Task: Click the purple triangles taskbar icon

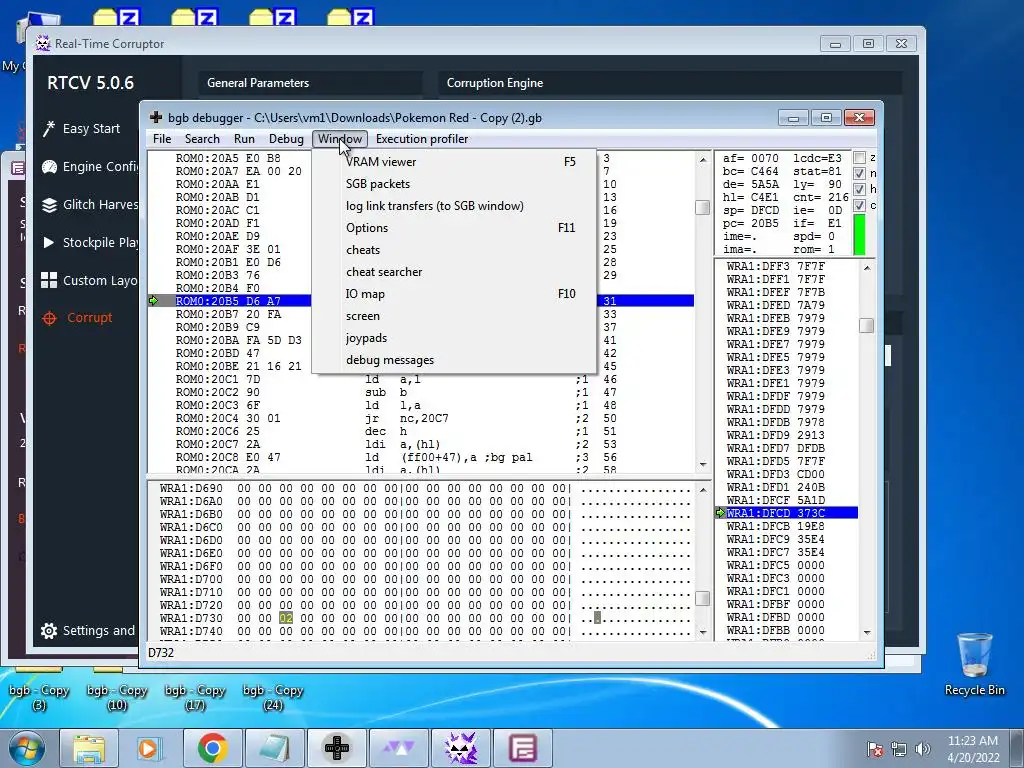Action: 398,748
